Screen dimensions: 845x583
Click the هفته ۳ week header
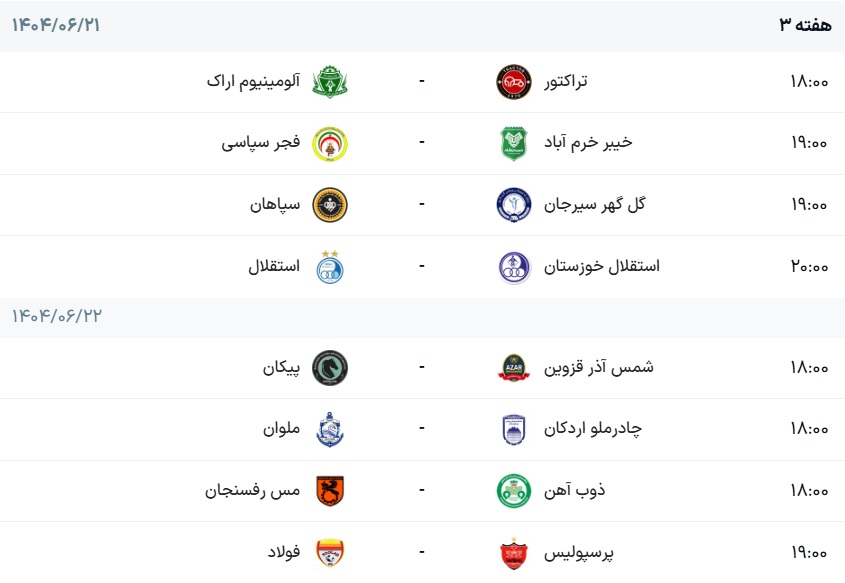(805, 25)
